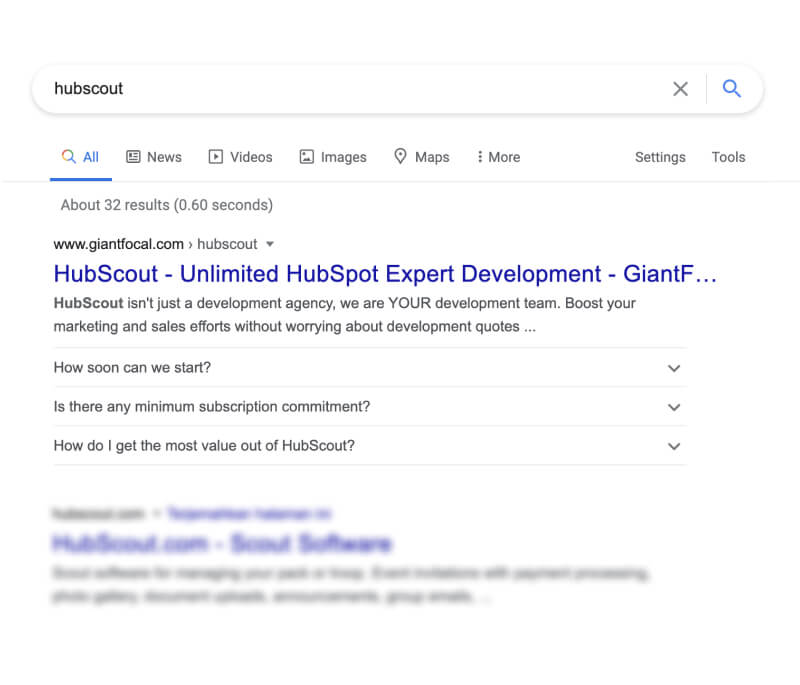Expand 'How do I get the most value' question
This screenshot has height=685, width=800.
tap(370, 446)
